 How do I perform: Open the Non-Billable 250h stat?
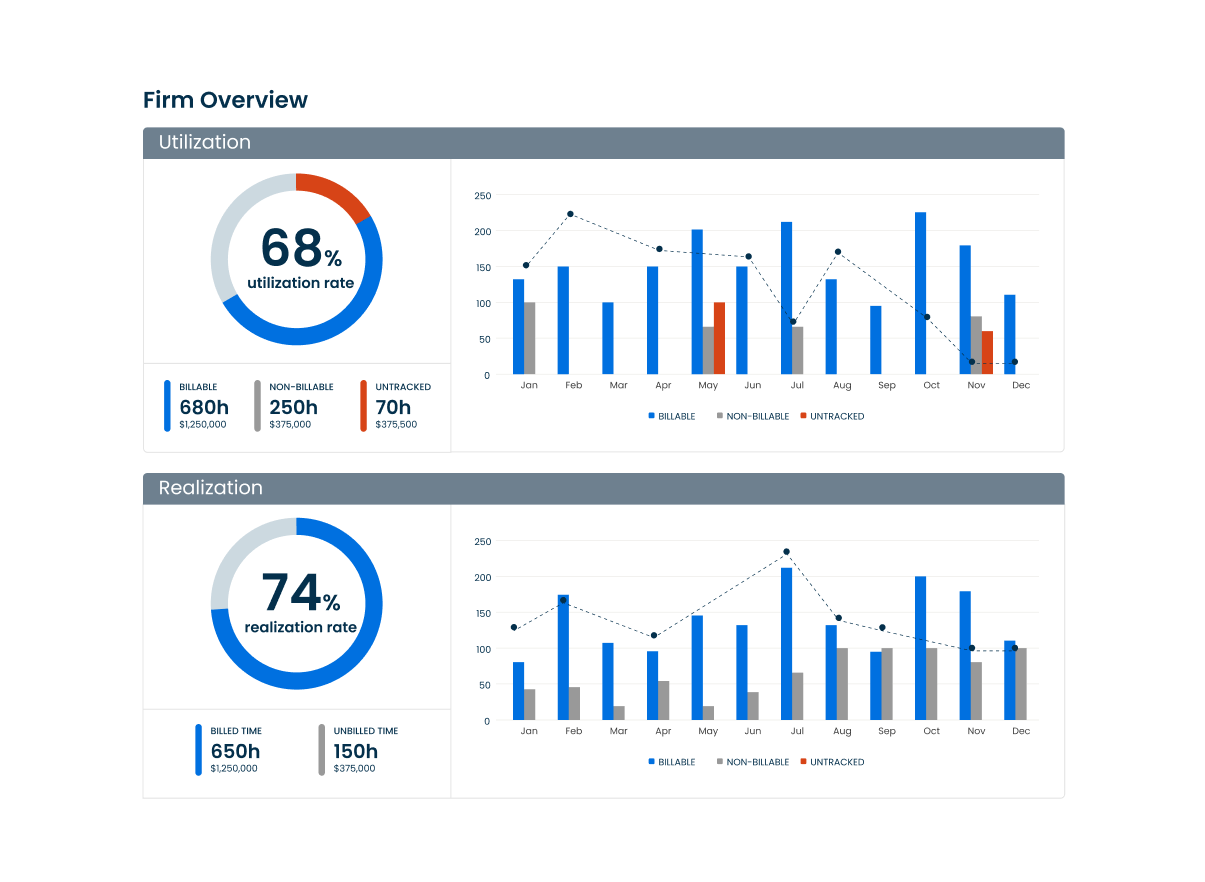[293, 406]
